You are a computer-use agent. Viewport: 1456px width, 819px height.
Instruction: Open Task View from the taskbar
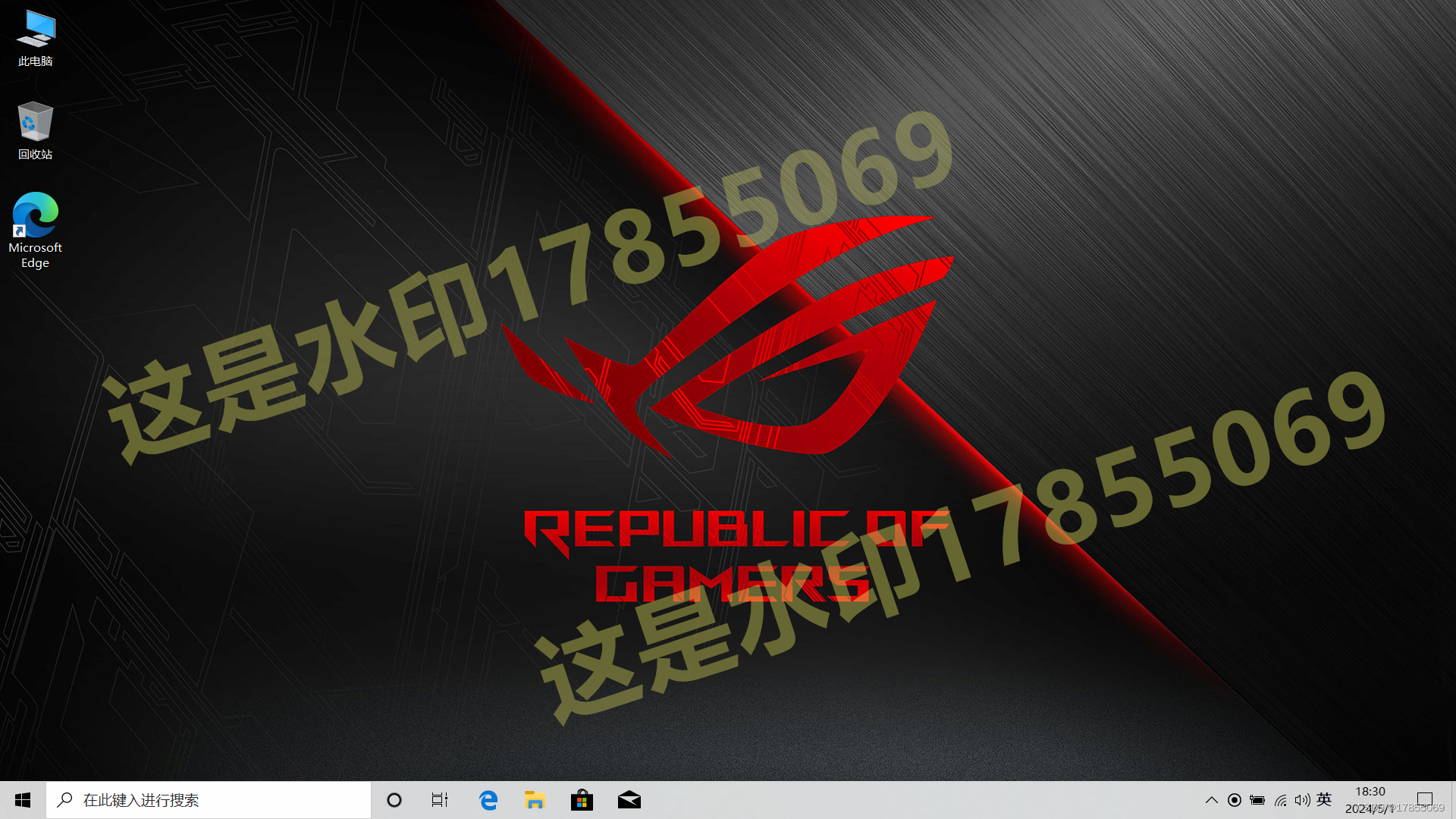[440, 800]
